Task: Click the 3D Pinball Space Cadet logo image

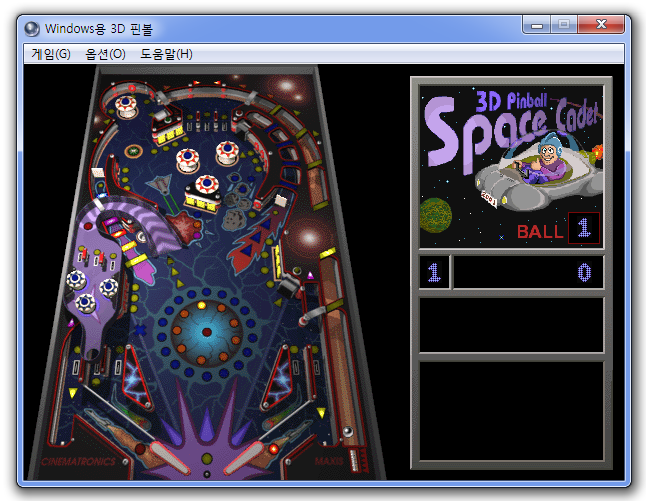Action: pyautogui.click(x=511, y=166)
